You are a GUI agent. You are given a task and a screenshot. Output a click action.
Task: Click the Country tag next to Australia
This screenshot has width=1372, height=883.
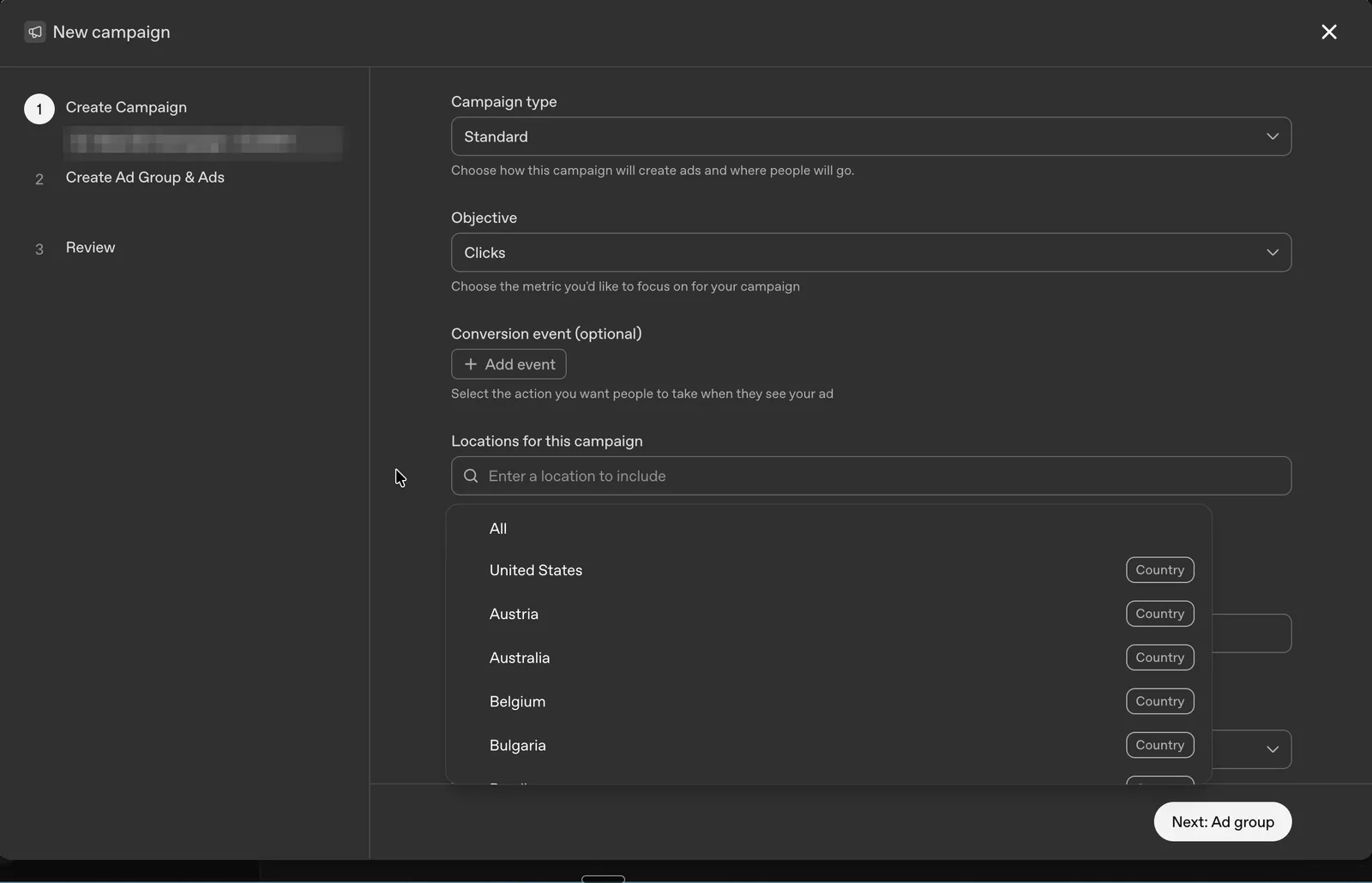[x=1159, y=658]
